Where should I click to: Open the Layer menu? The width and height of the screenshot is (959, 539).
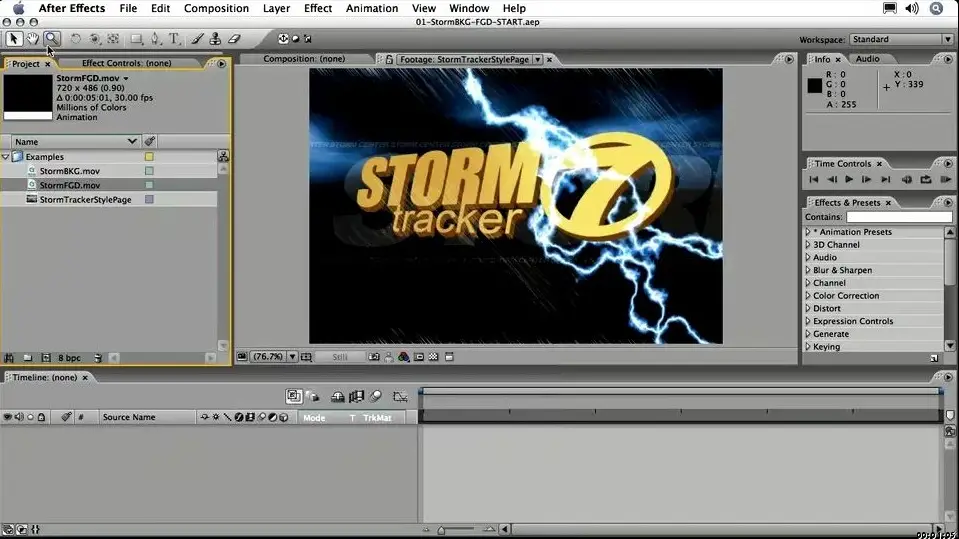point(276,8)
